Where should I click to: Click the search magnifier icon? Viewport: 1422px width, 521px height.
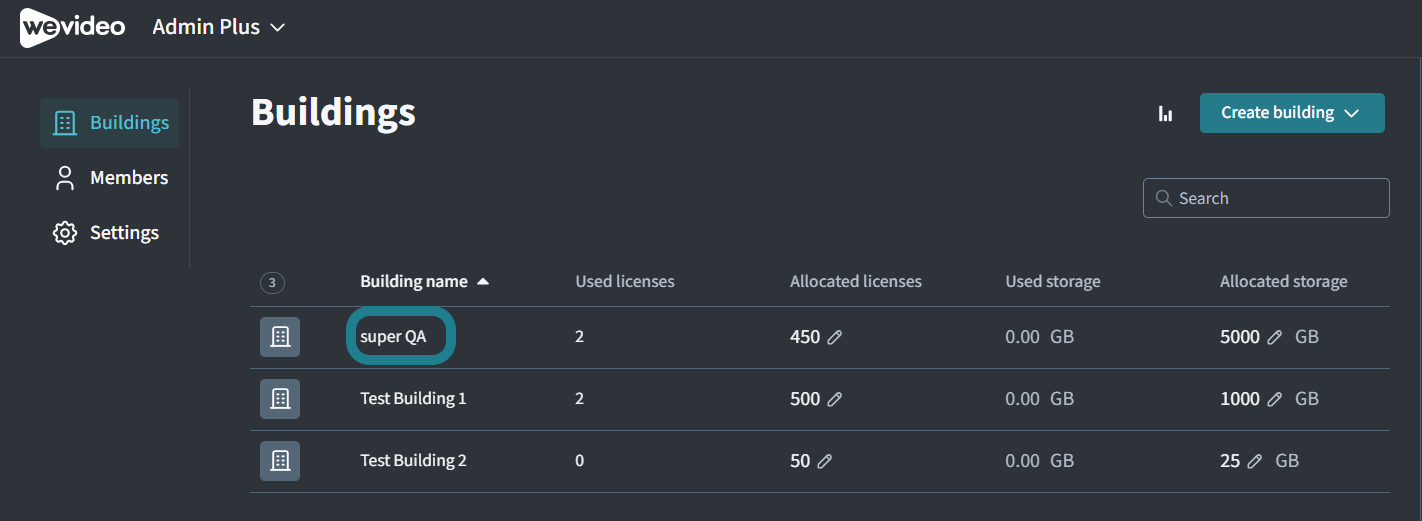[1163, 198]
